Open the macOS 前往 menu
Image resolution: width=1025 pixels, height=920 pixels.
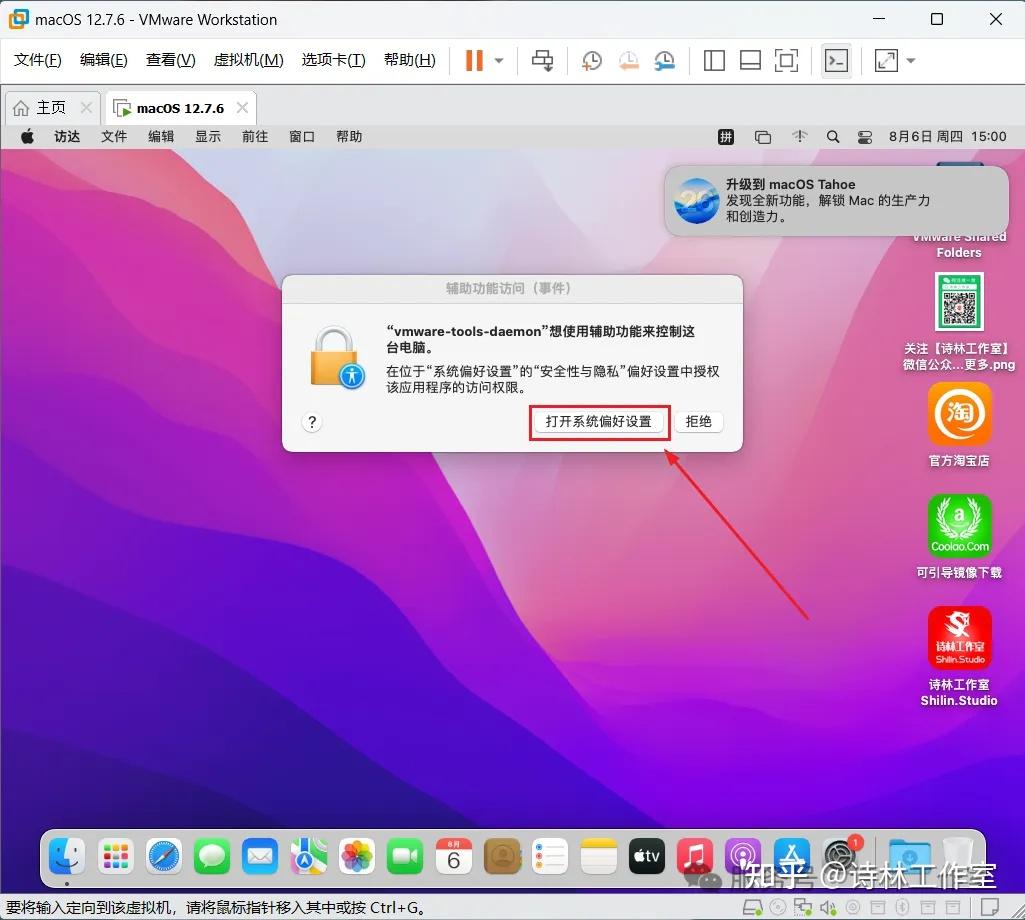tap(255, 137)
